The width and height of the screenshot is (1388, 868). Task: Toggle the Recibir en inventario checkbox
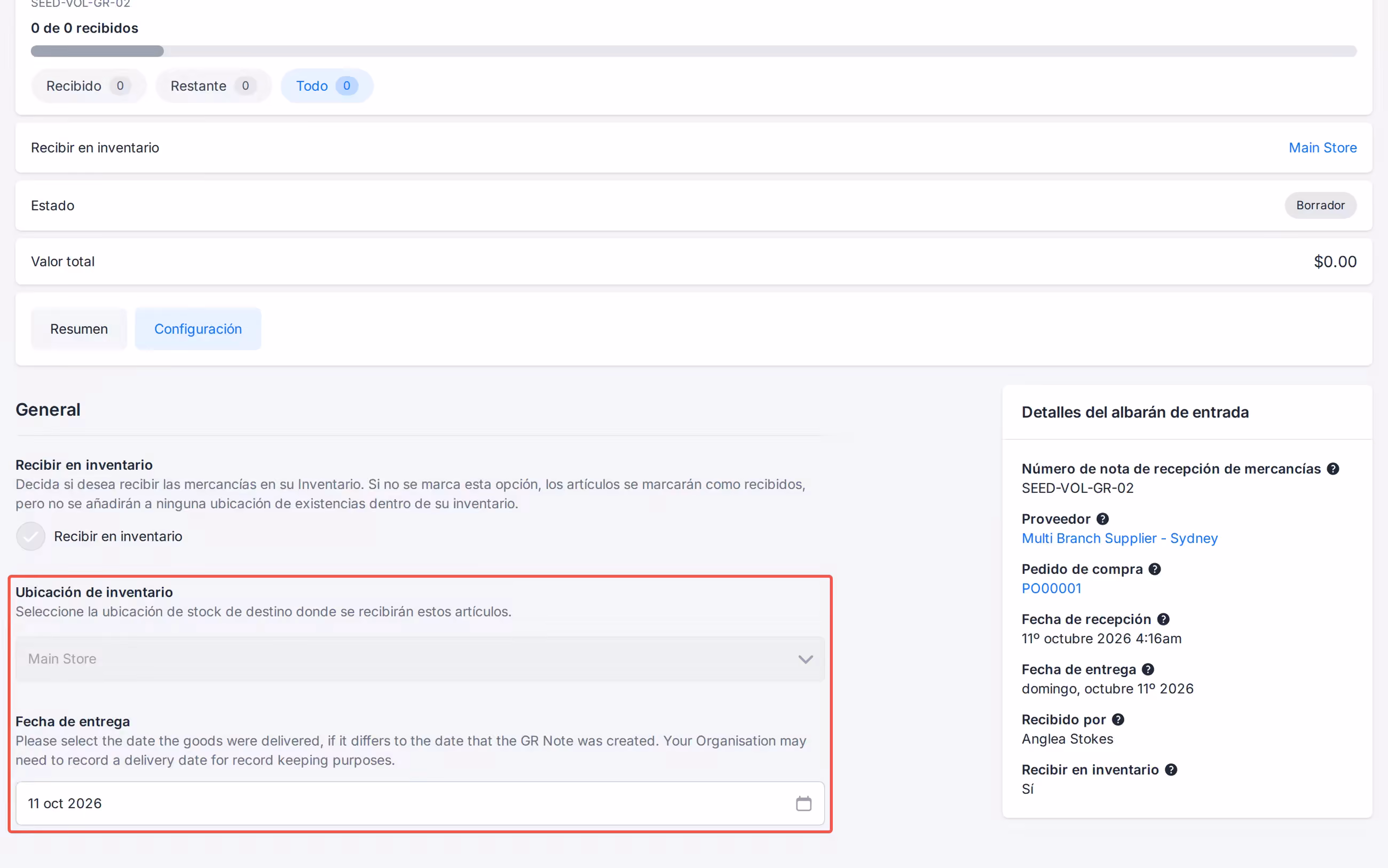click(x=30, y=536)
